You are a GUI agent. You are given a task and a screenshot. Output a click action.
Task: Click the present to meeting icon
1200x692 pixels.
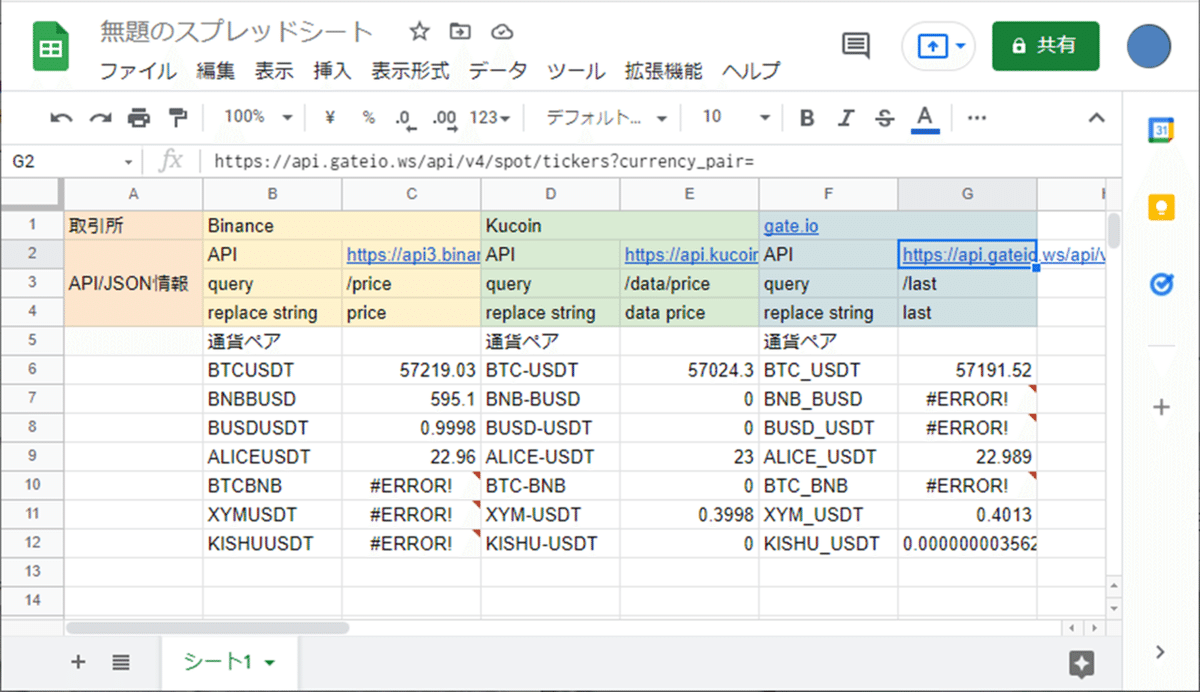[x=932, y=46]
